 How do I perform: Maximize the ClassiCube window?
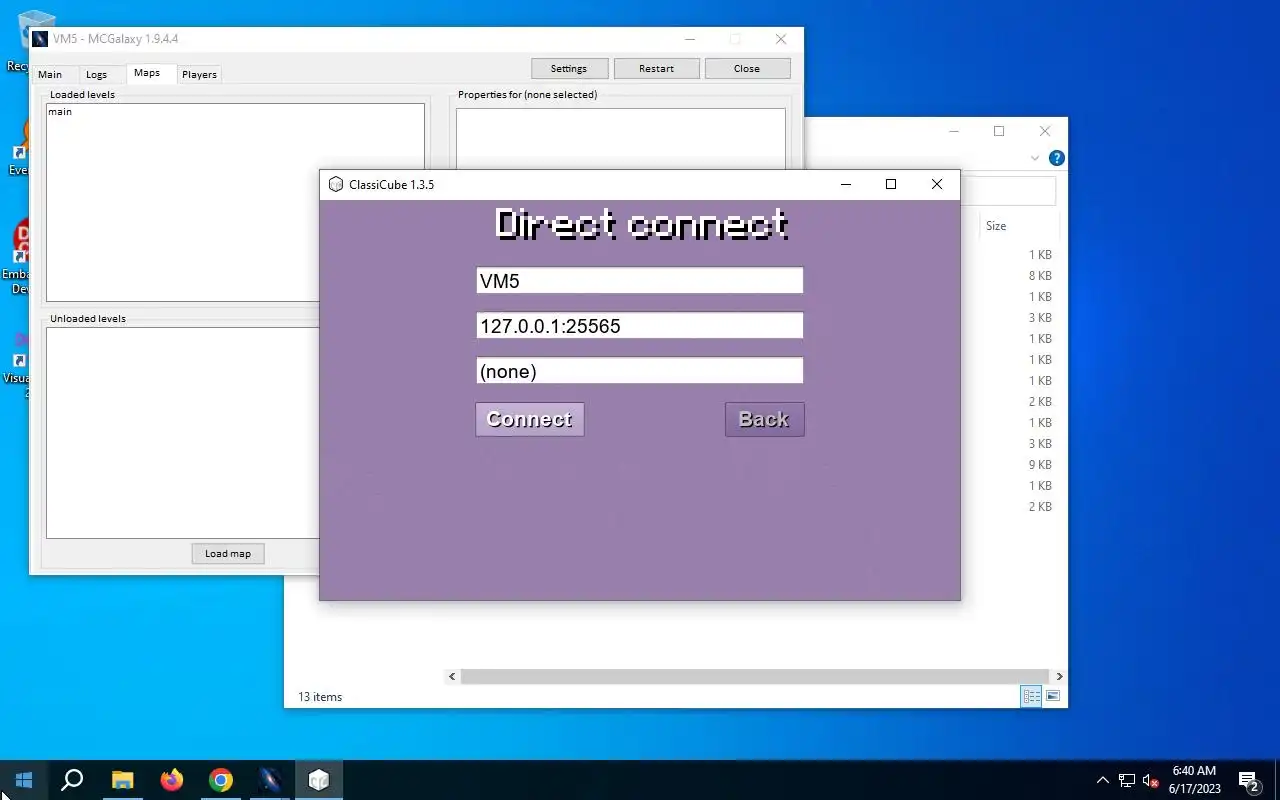[x=891, y=184]
